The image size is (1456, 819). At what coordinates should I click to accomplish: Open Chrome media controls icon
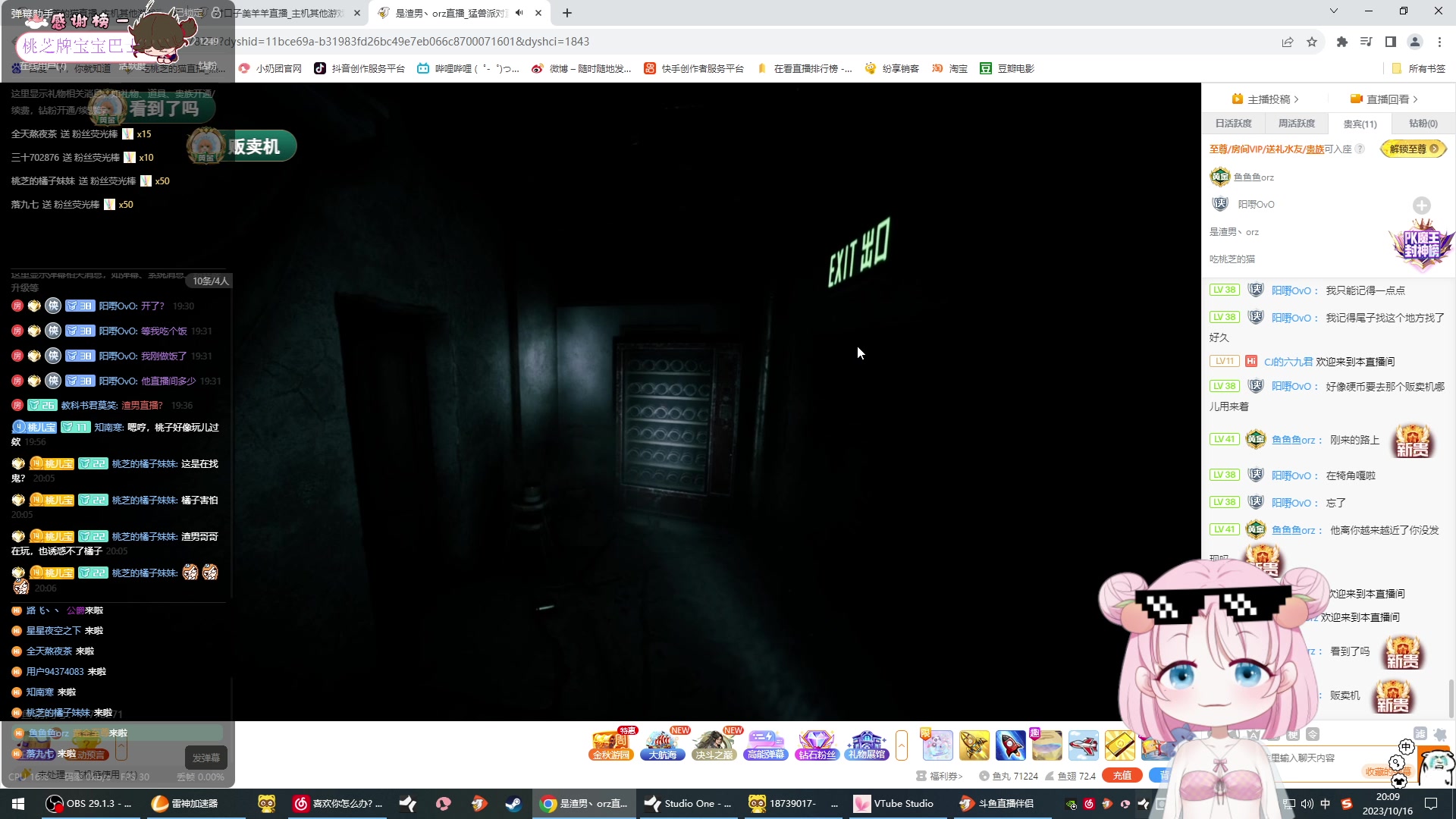coord(1367,42)
